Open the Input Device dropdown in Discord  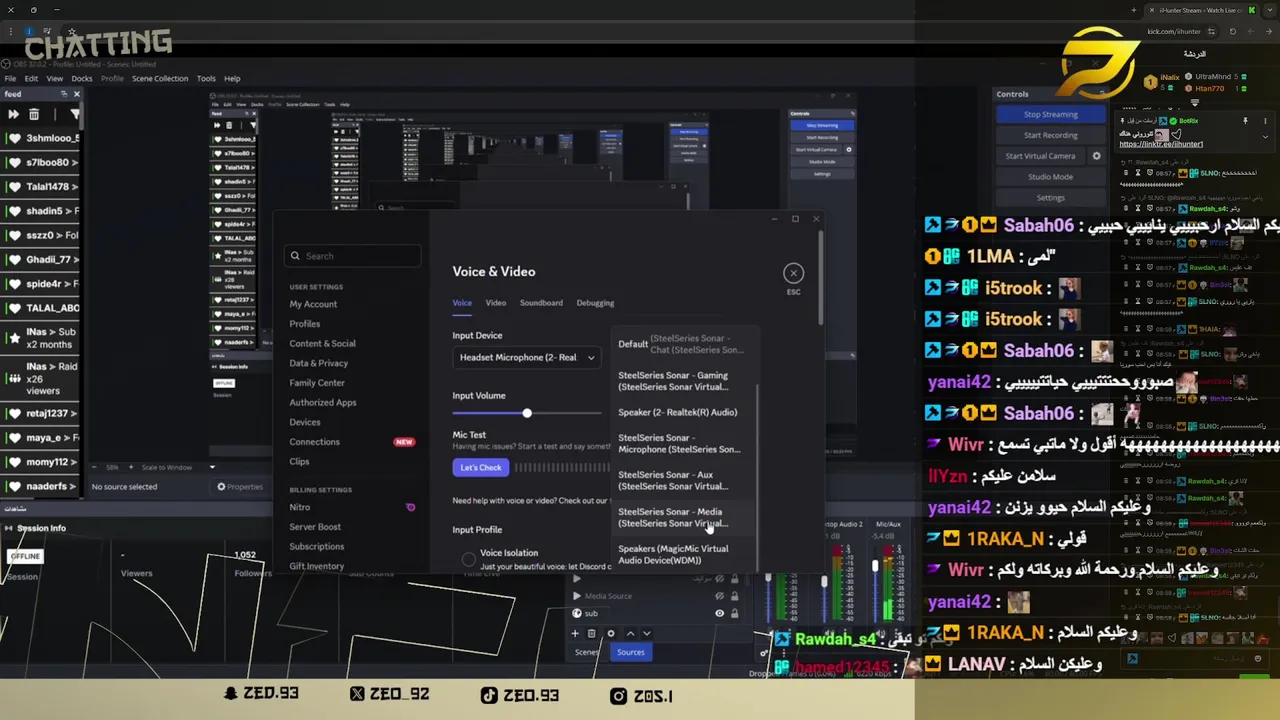[x=527, y=357]
